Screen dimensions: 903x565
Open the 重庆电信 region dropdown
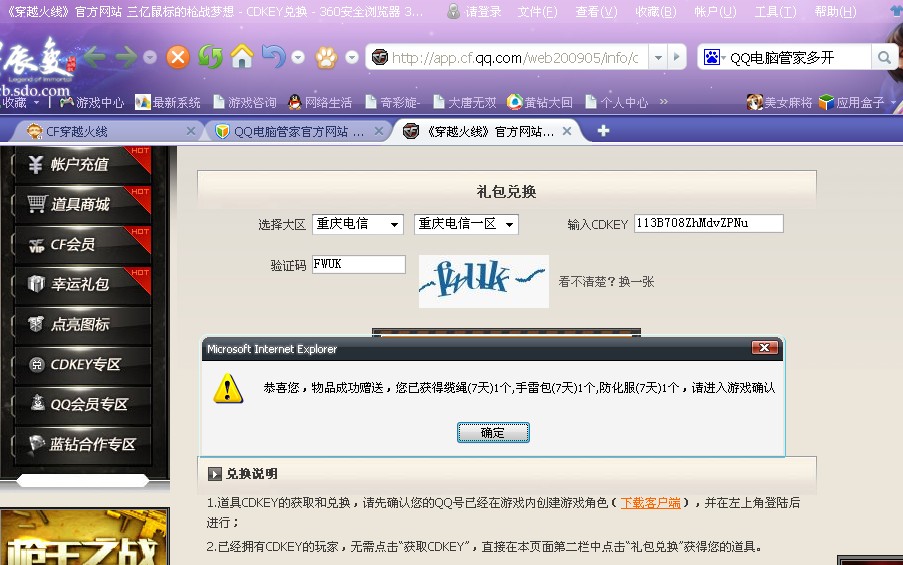point(358,224)
